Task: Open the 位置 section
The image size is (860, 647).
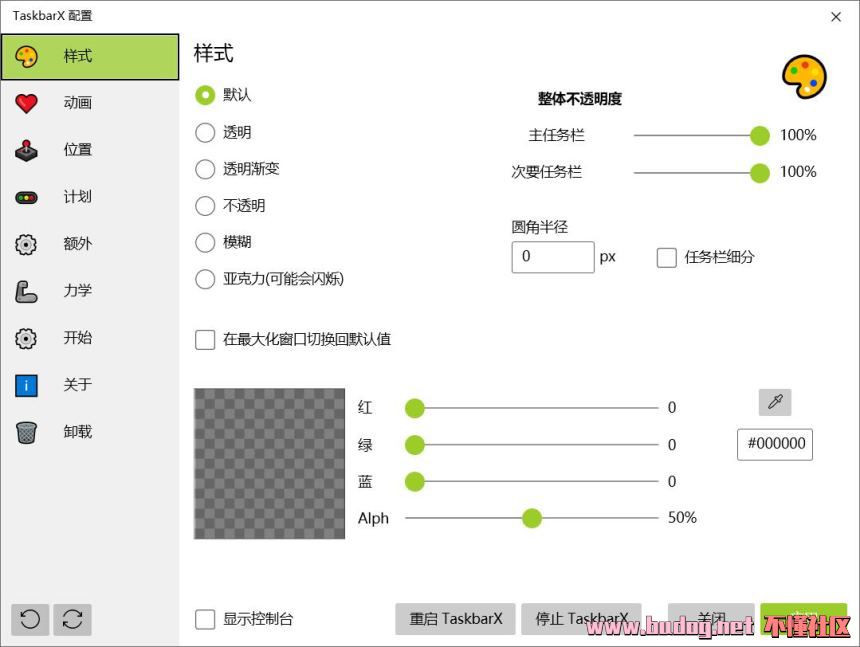Action: (90, 150)
